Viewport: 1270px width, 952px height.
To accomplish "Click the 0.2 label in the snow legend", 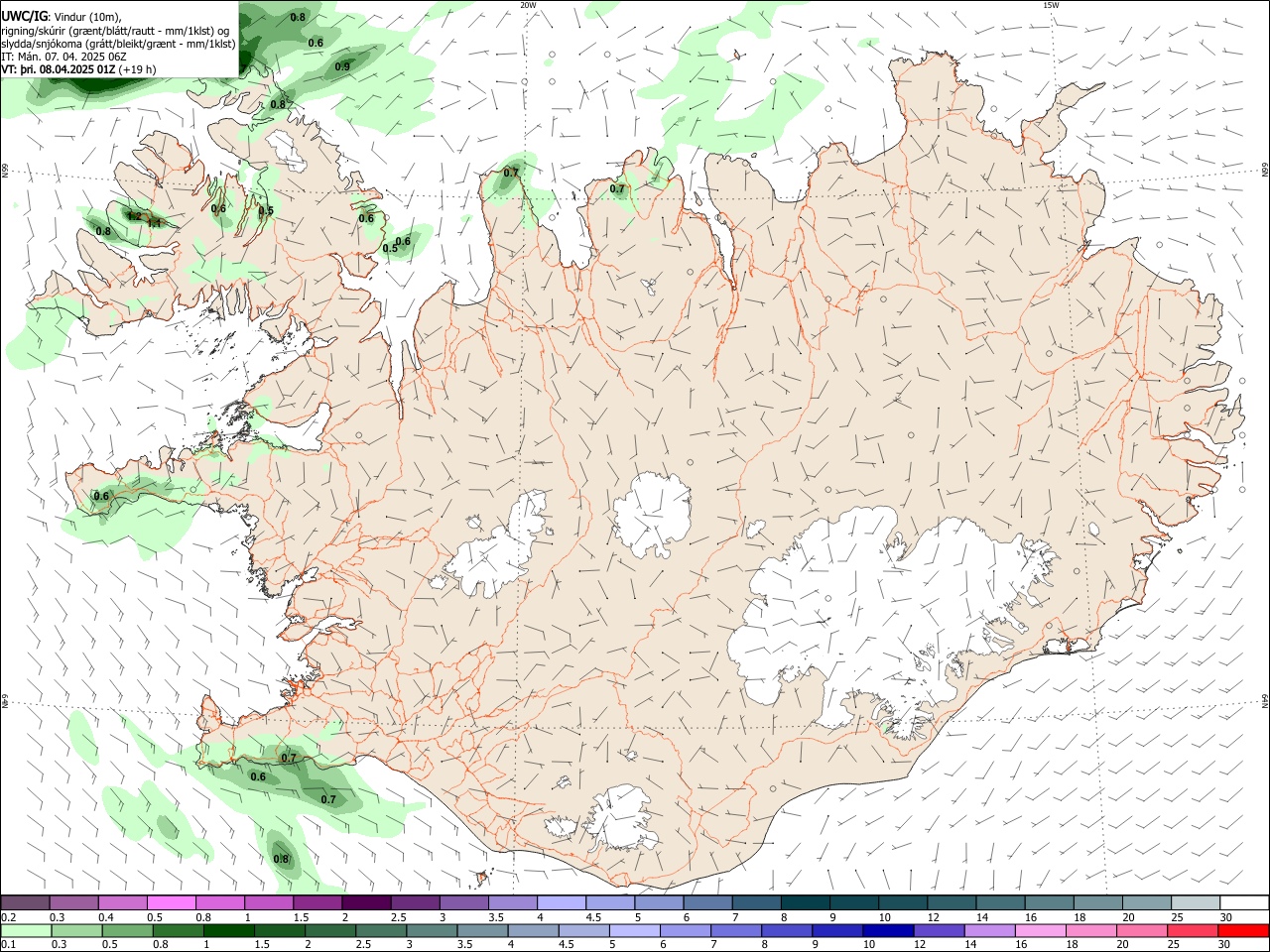I will click(x=8, y=917).
